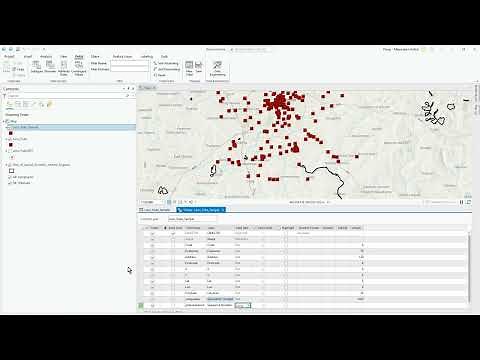Click the dark red symbol of highlighted layer
480x360 pixels.
coord(11,133)
